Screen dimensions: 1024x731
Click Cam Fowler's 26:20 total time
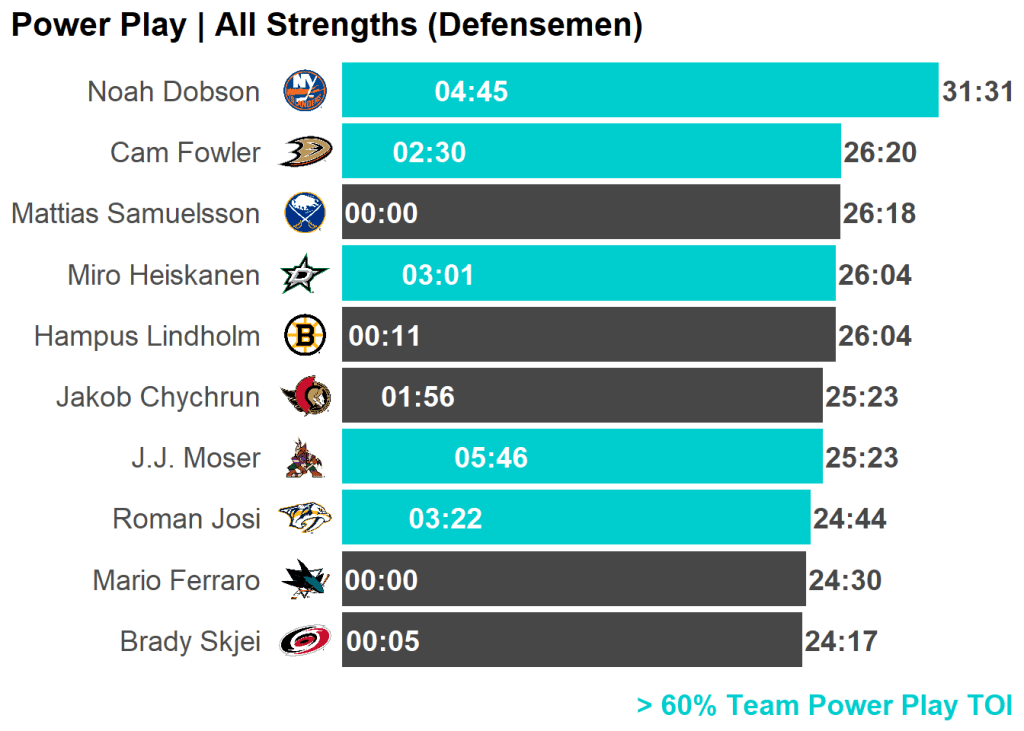[x=880, y=152]
